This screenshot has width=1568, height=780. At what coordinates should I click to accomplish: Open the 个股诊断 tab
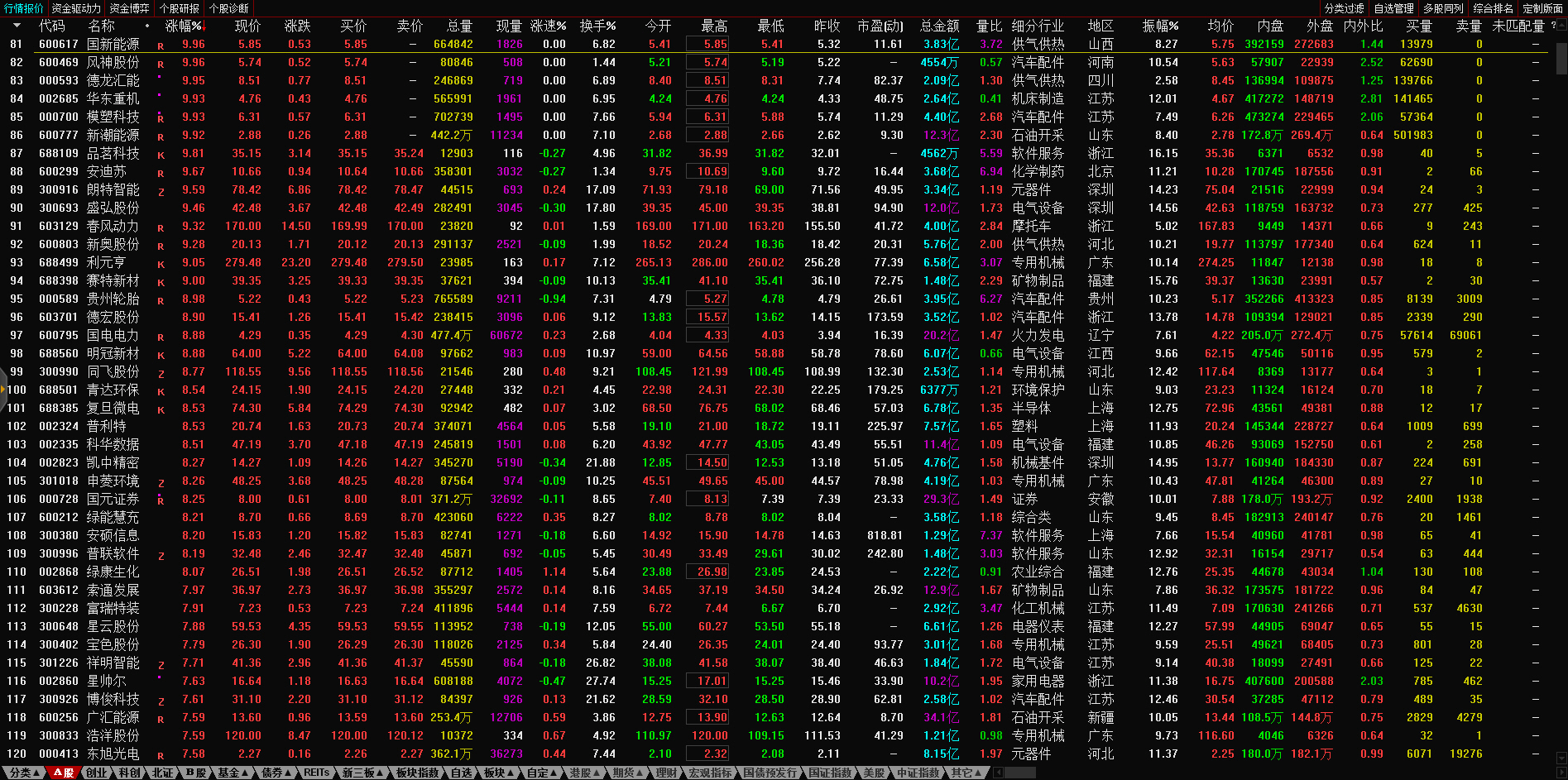click(229, 8)
